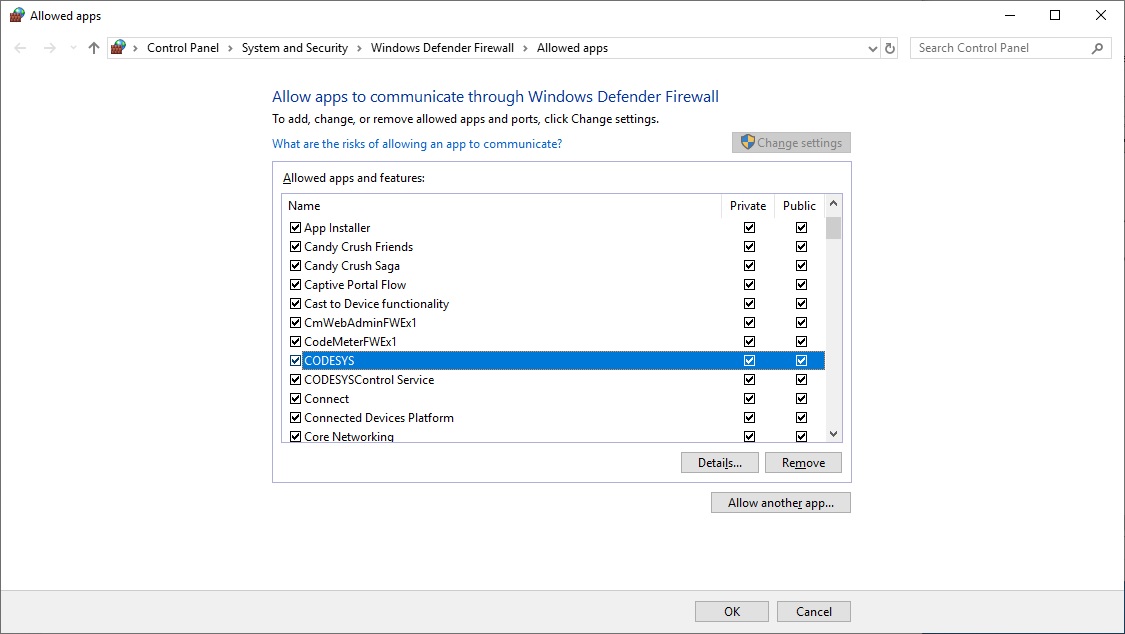Uncheck CodeMeterFWEx1 Public checkbox
The width and height of the screenshot is (1125, 634).
click(801, 341)
